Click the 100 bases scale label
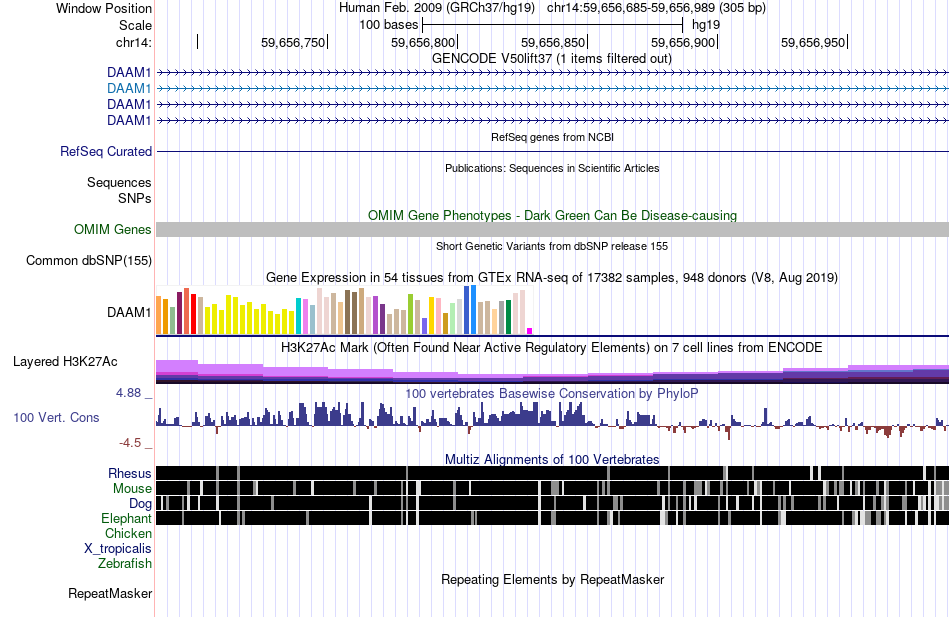 pyautogui.click(x=388, y=25)
